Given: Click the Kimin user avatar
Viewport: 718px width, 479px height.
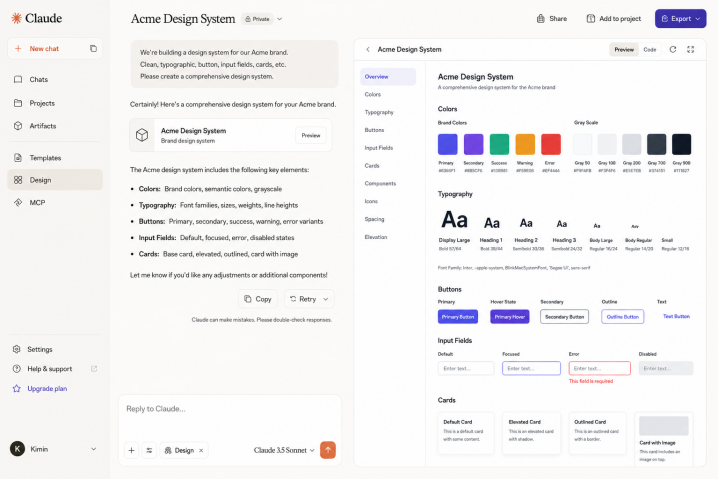Looking at the screenshot, I should pos(17,449).
